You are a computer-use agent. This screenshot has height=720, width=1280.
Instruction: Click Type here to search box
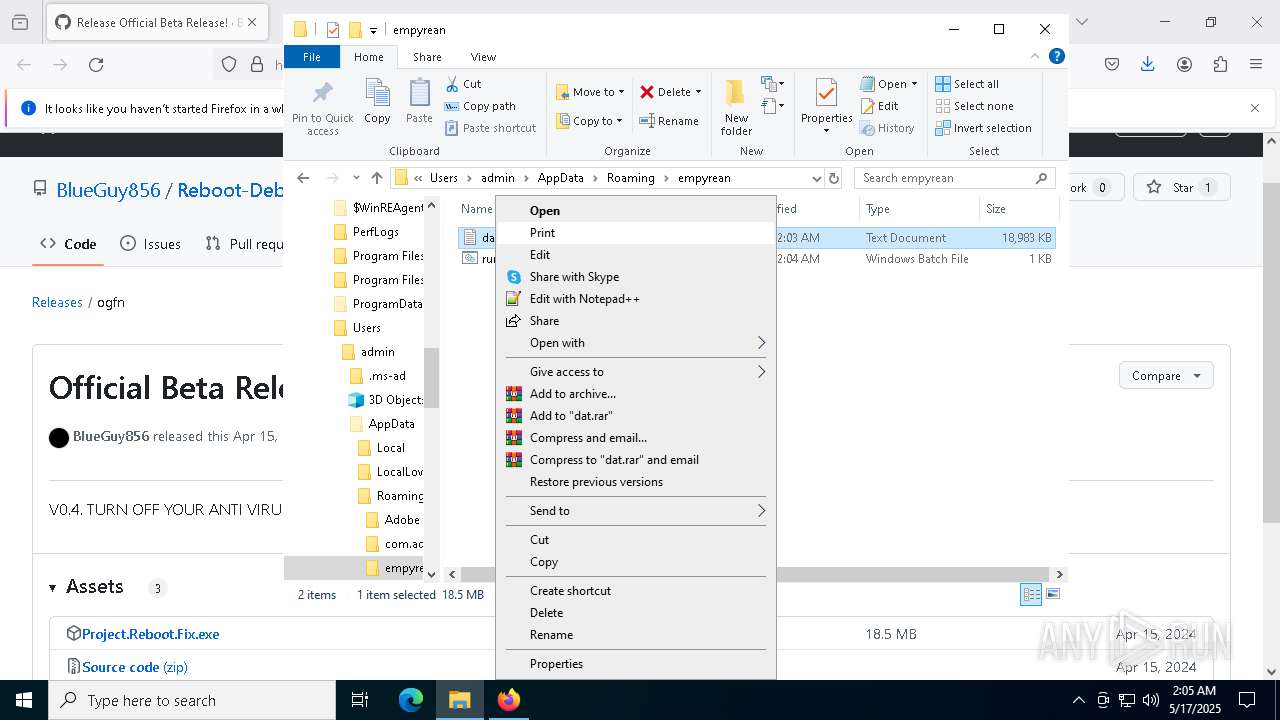point(192,700)
